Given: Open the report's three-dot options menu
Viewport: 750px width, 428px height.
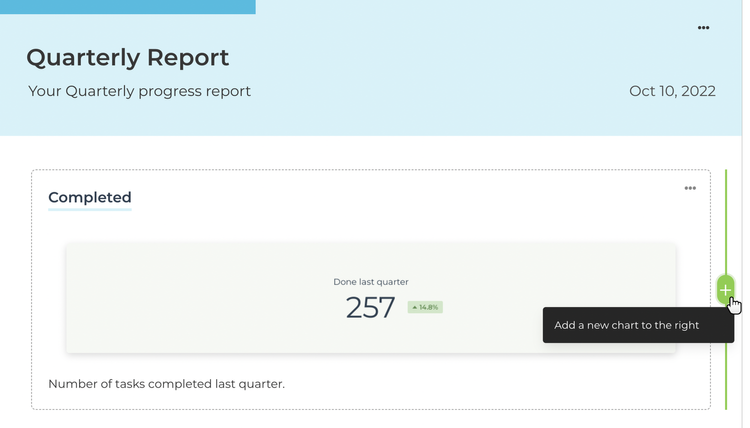Looking at the screenshot, I should pos(703,28).
